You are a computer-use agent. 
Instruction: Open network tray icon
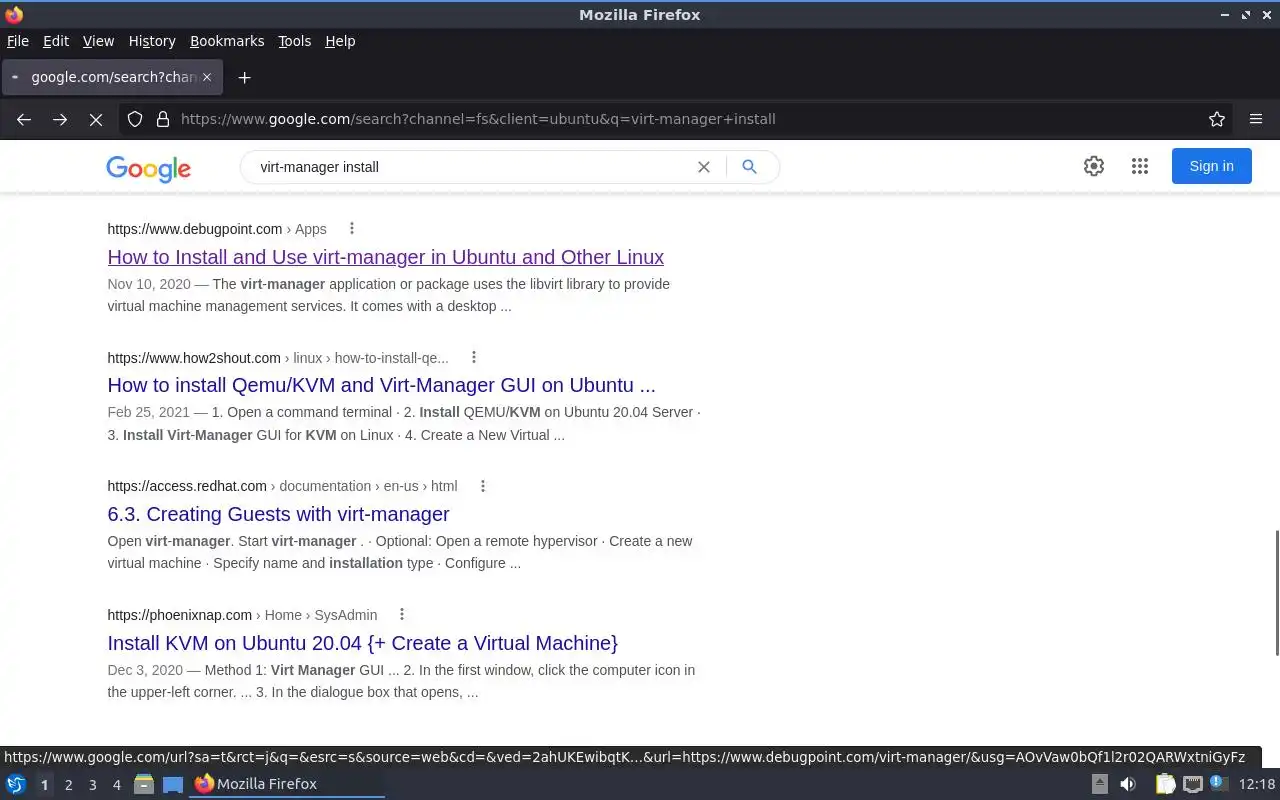1192,784
